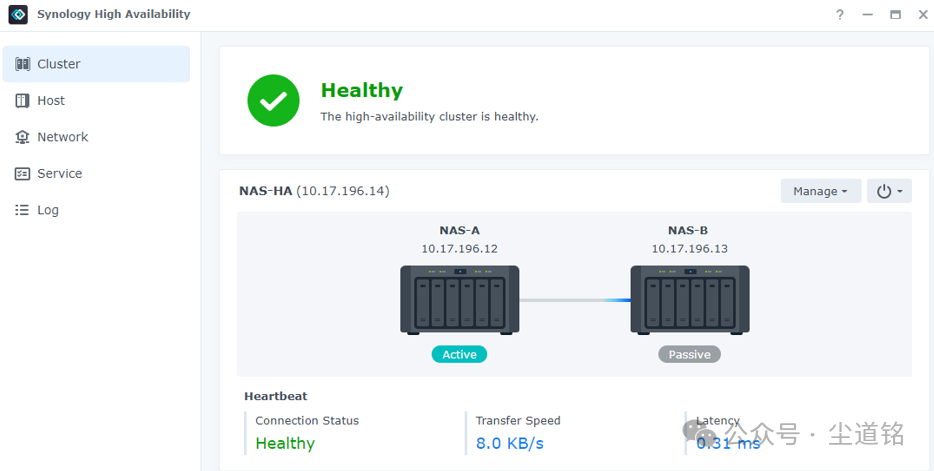View the Log page

[x=48, y=210]
